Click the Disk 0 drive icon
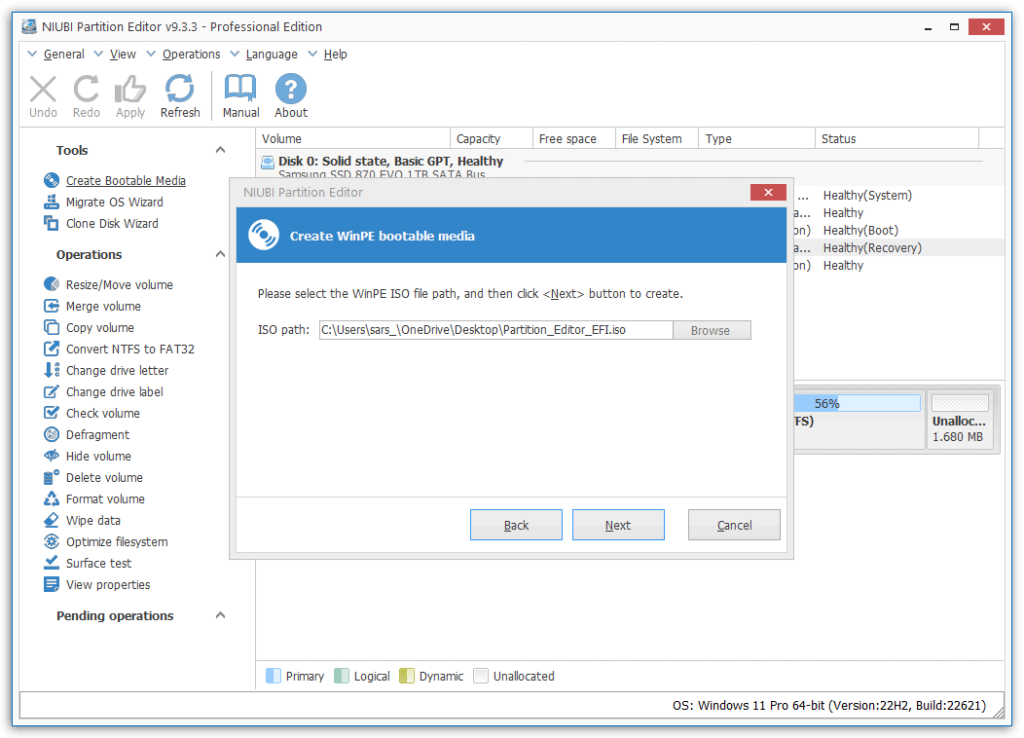The height and width of the screenshot is (738, 1024). click(268, 161)
